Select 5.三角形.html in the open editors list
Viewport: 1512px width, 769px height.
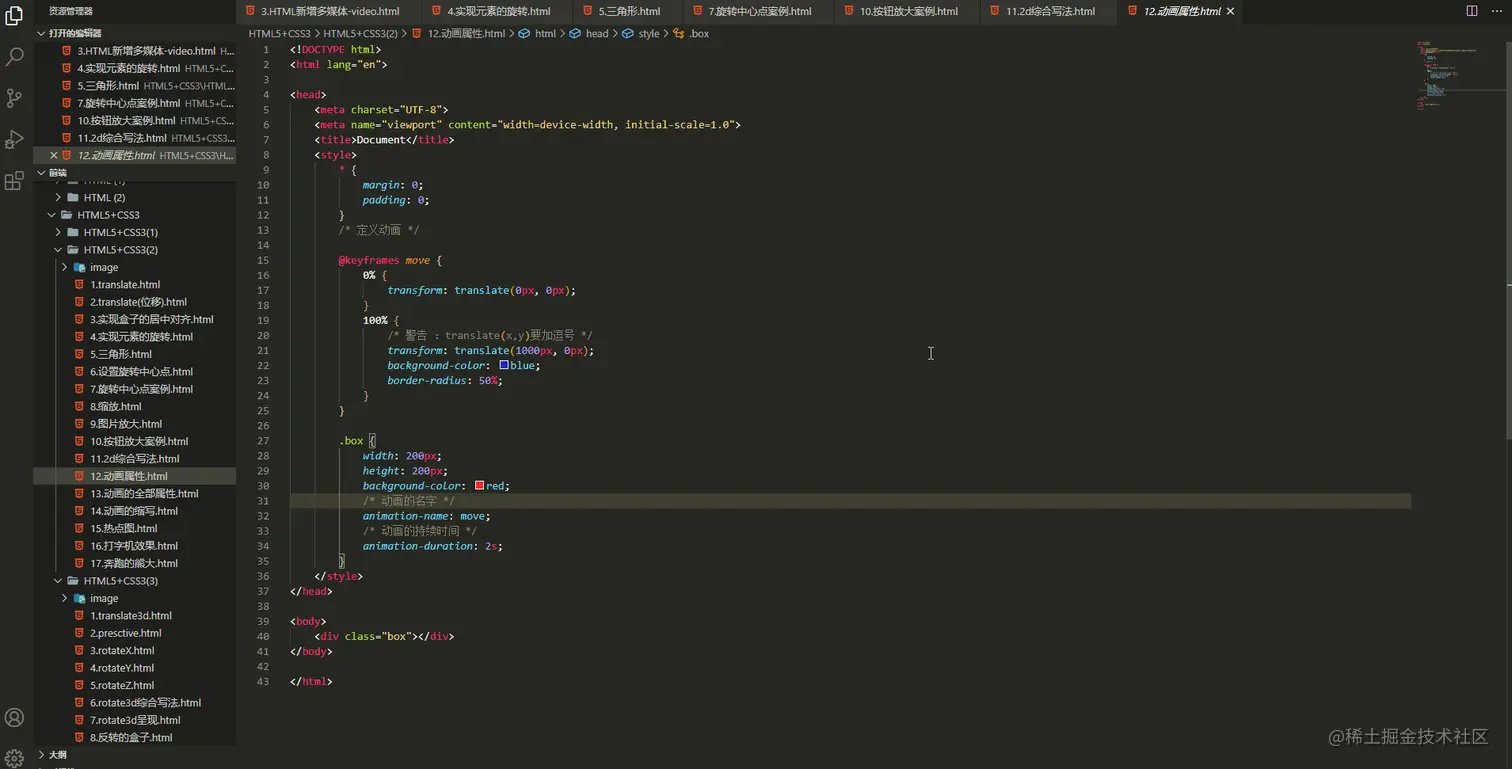coord(135,86)
